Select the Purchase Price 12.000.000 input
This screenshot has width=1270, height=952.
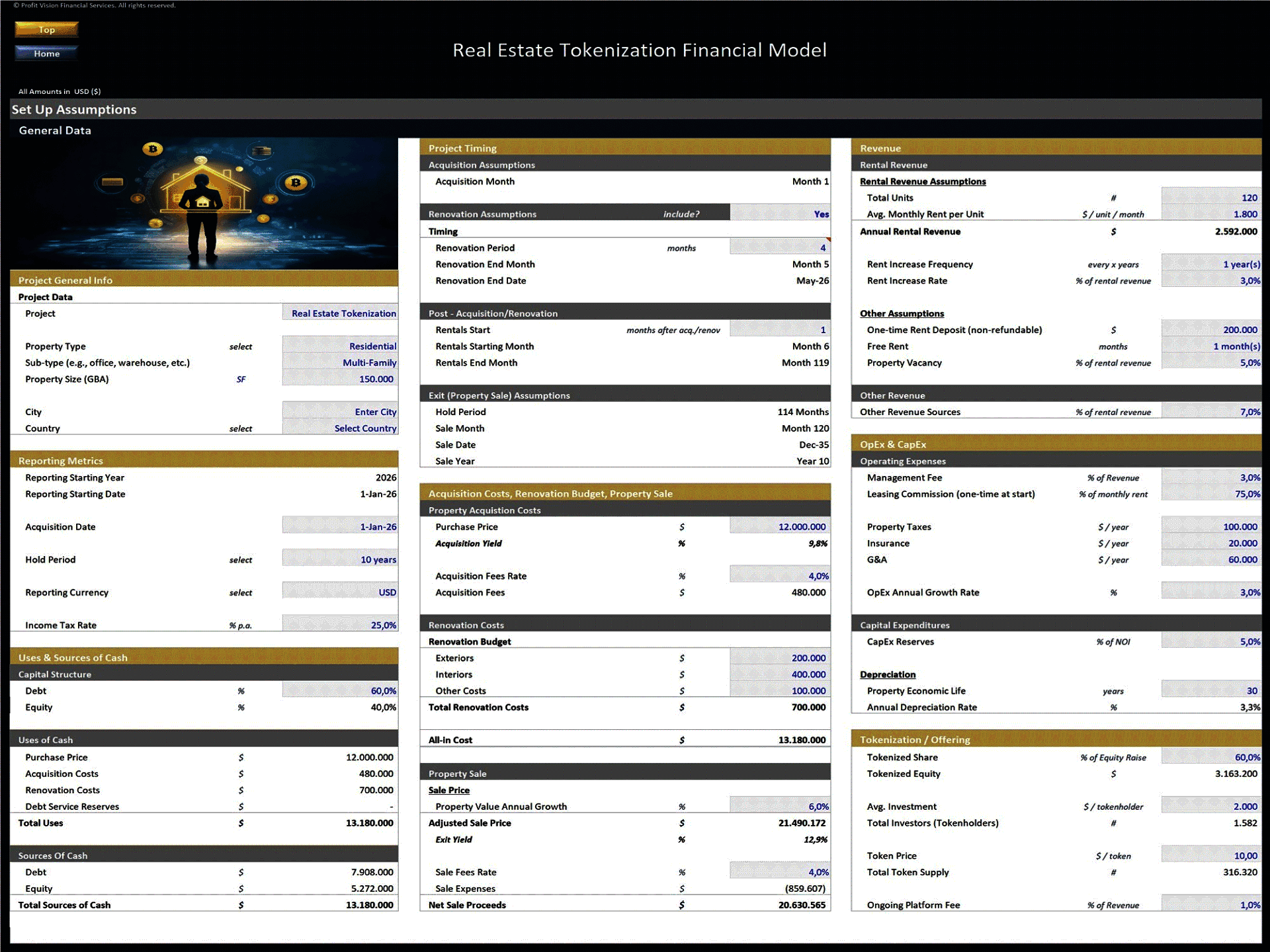780,527
